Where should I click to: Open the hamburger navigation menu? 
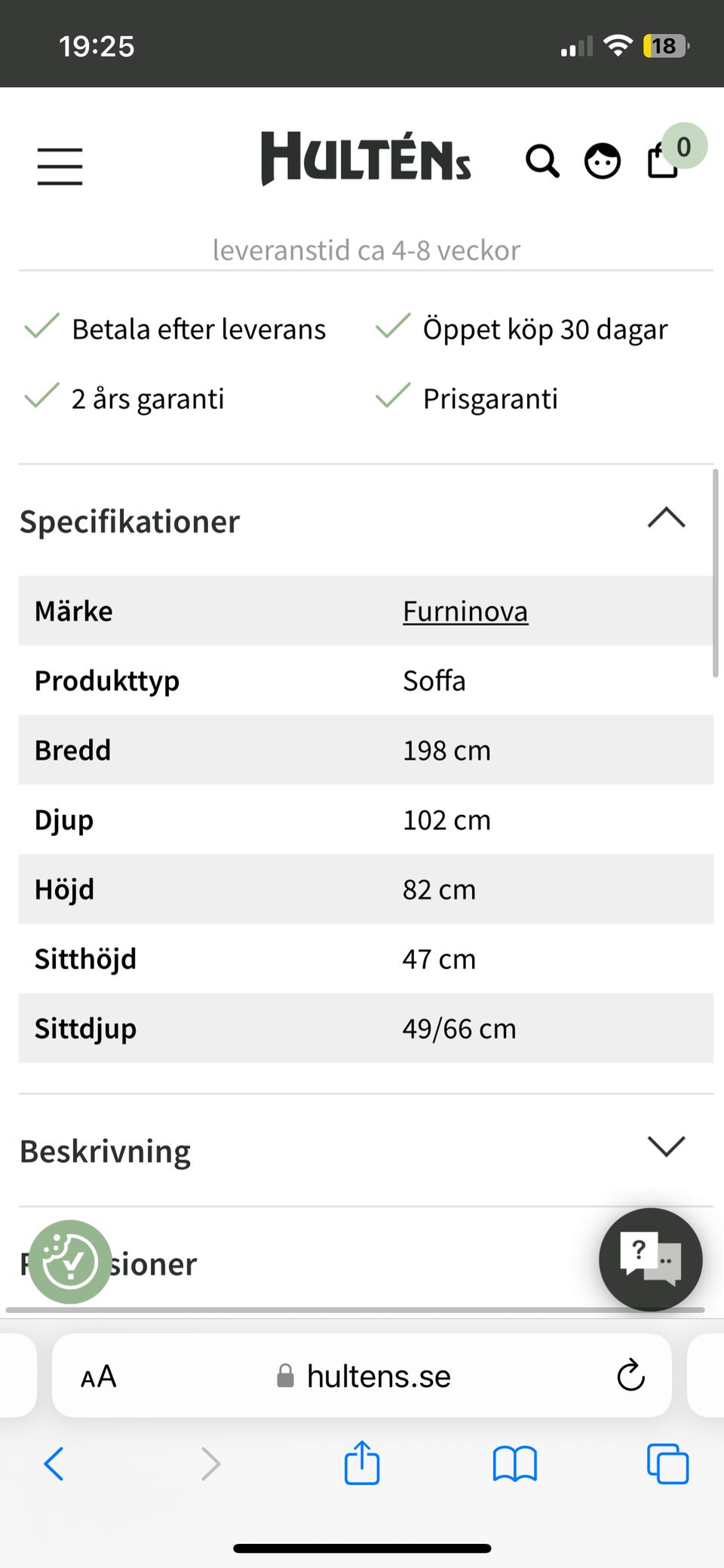(60, 165)
